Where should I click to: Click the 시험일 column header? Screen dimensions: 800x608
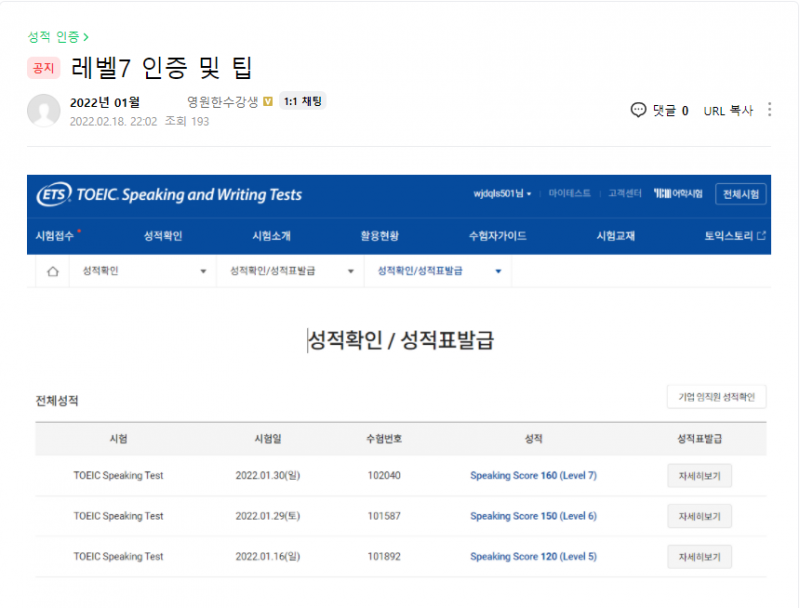coord(268,439)
